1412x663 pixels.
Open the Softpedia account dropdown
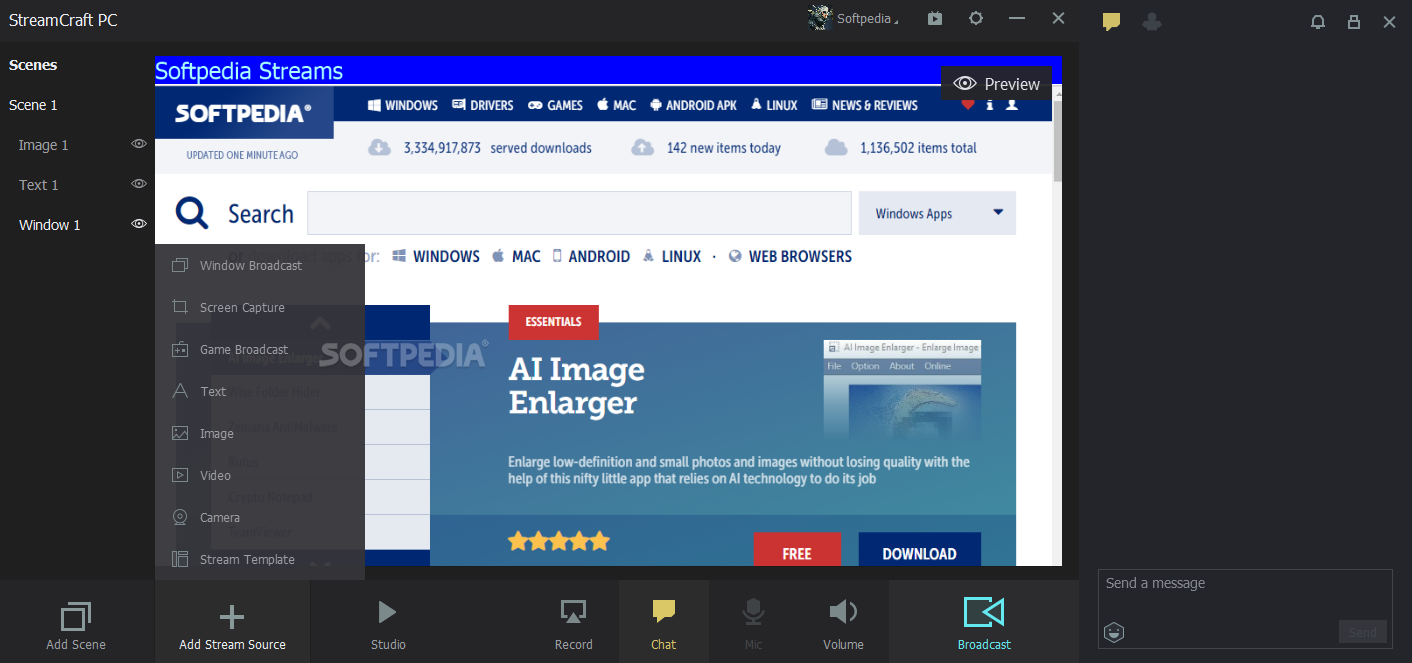click(853, 18)
